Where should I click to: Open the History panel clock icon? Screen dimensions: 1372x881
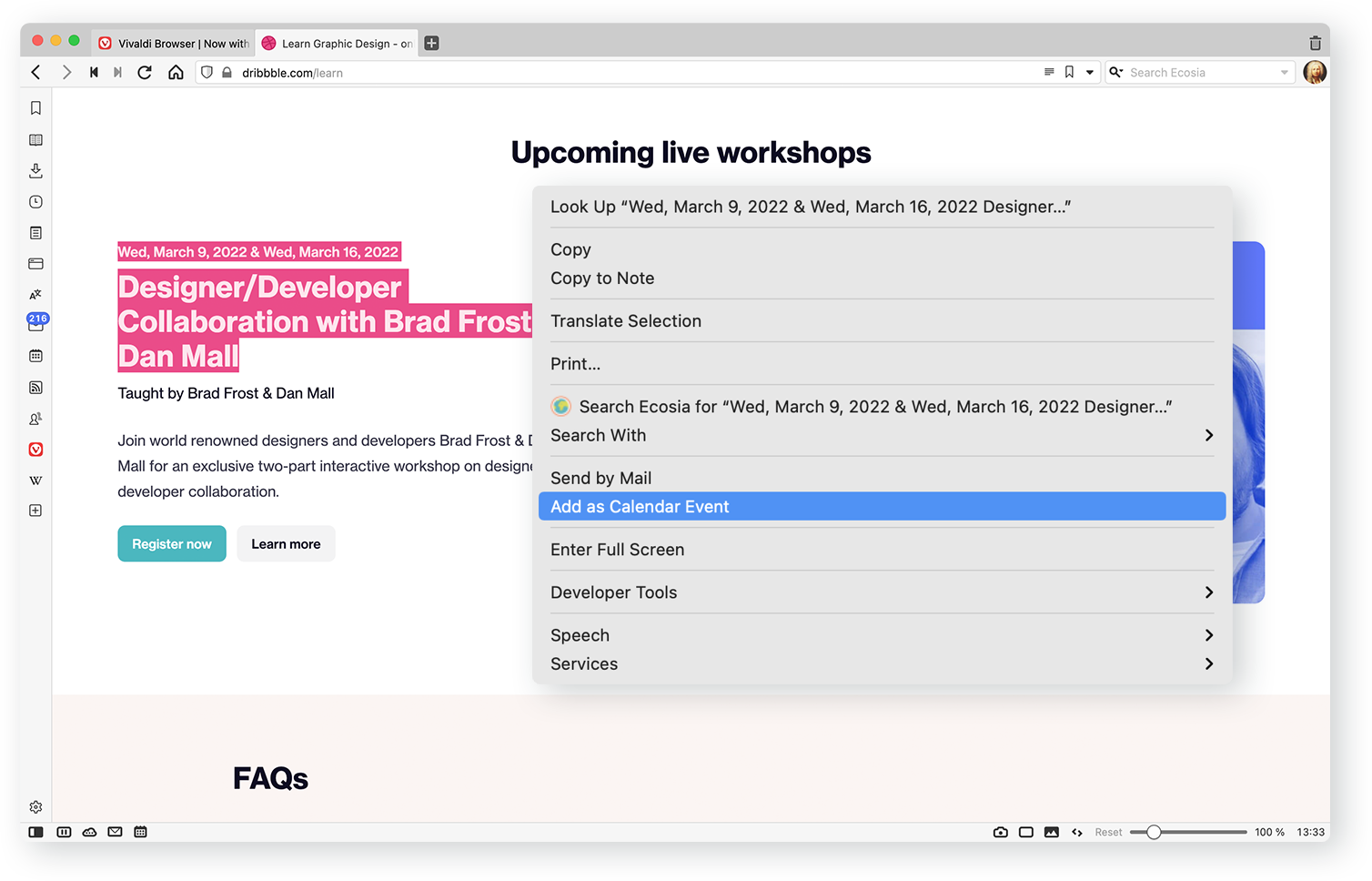[35, 202]
